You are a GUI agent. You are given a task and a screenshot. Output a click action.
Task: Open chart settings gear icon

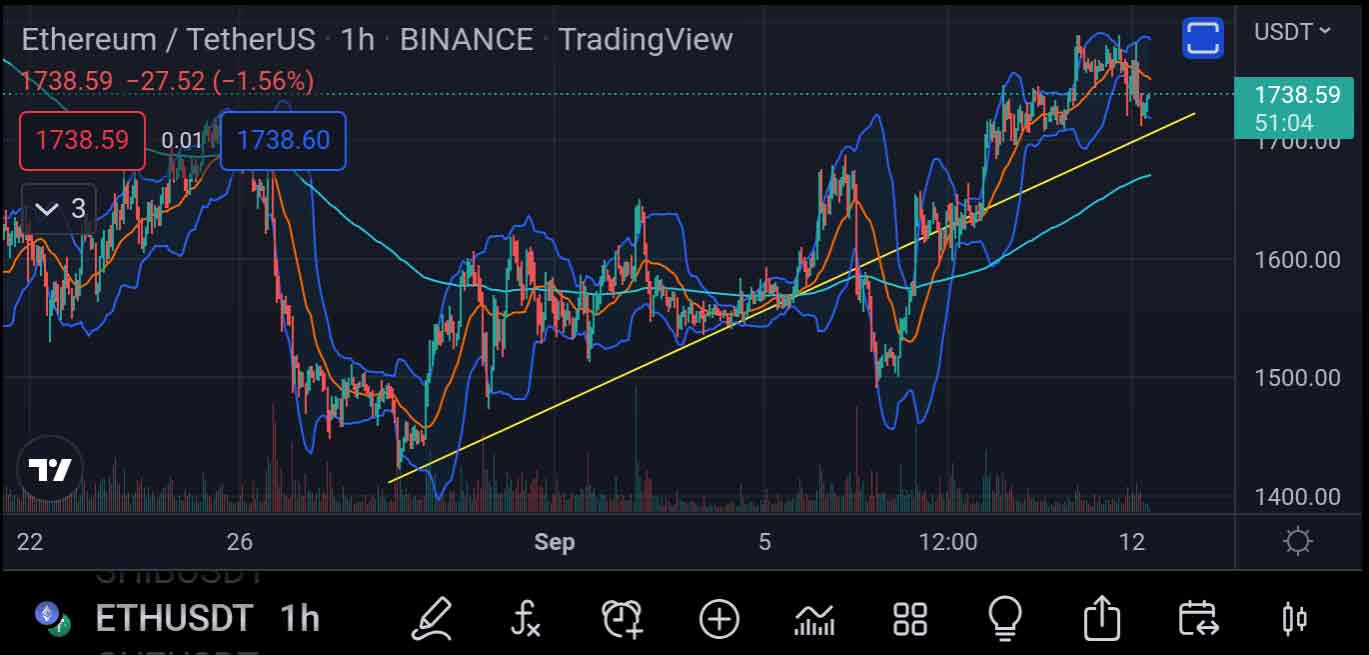tap(1297, 542)
